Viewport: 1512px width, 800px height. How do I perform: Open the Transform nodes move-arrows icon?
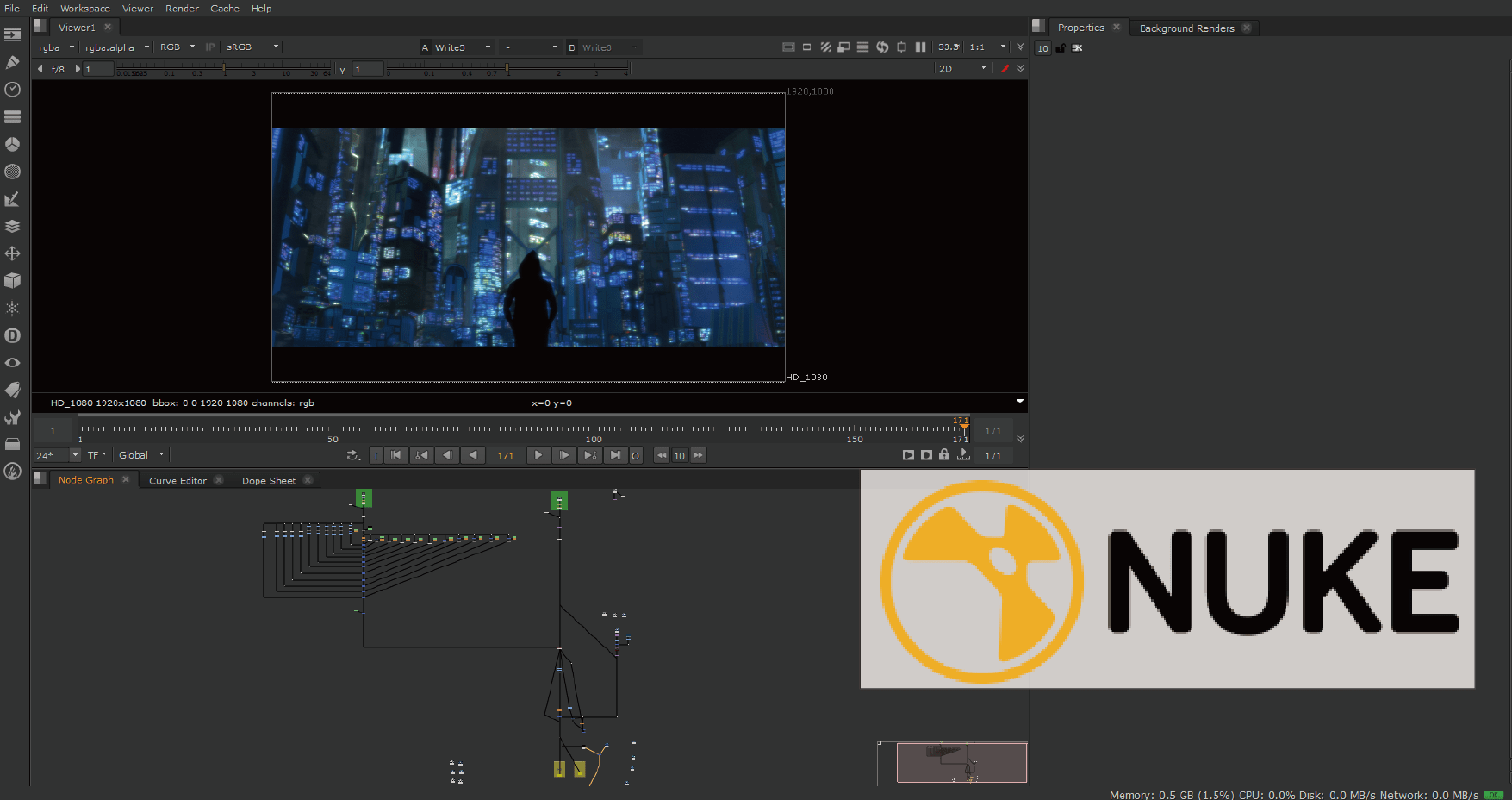(12, 253)
